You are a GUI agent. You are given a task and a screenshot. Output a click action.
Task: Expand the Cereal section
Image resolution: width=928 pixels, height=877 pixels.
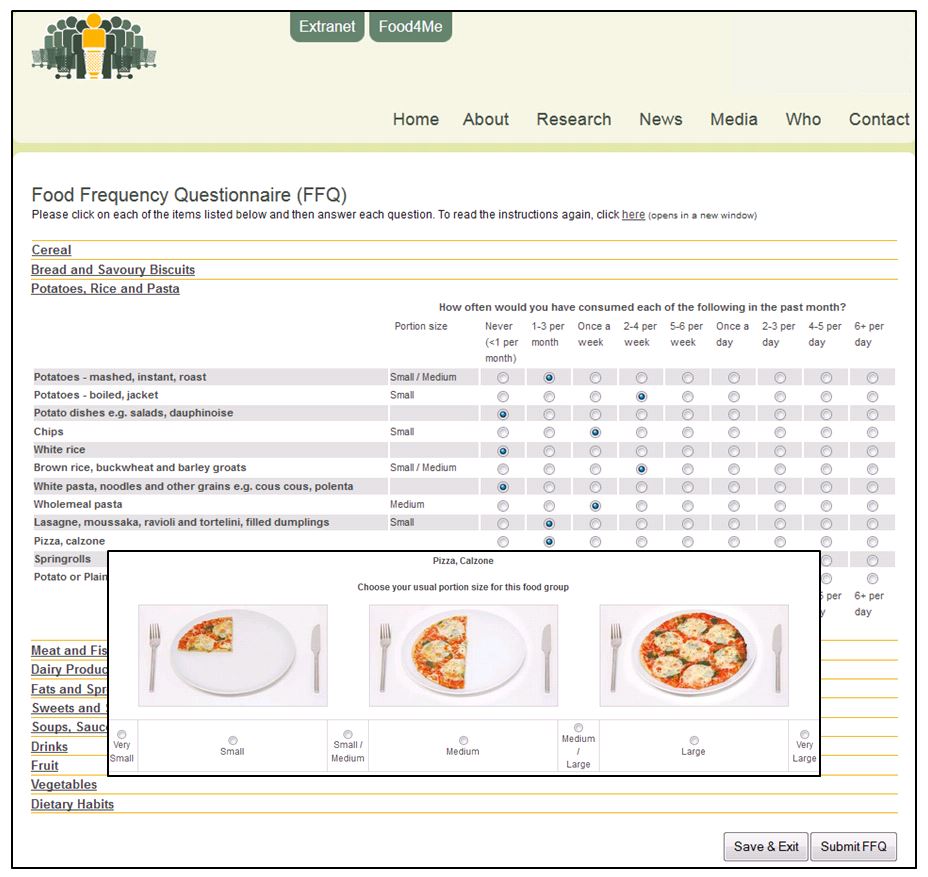51,250
